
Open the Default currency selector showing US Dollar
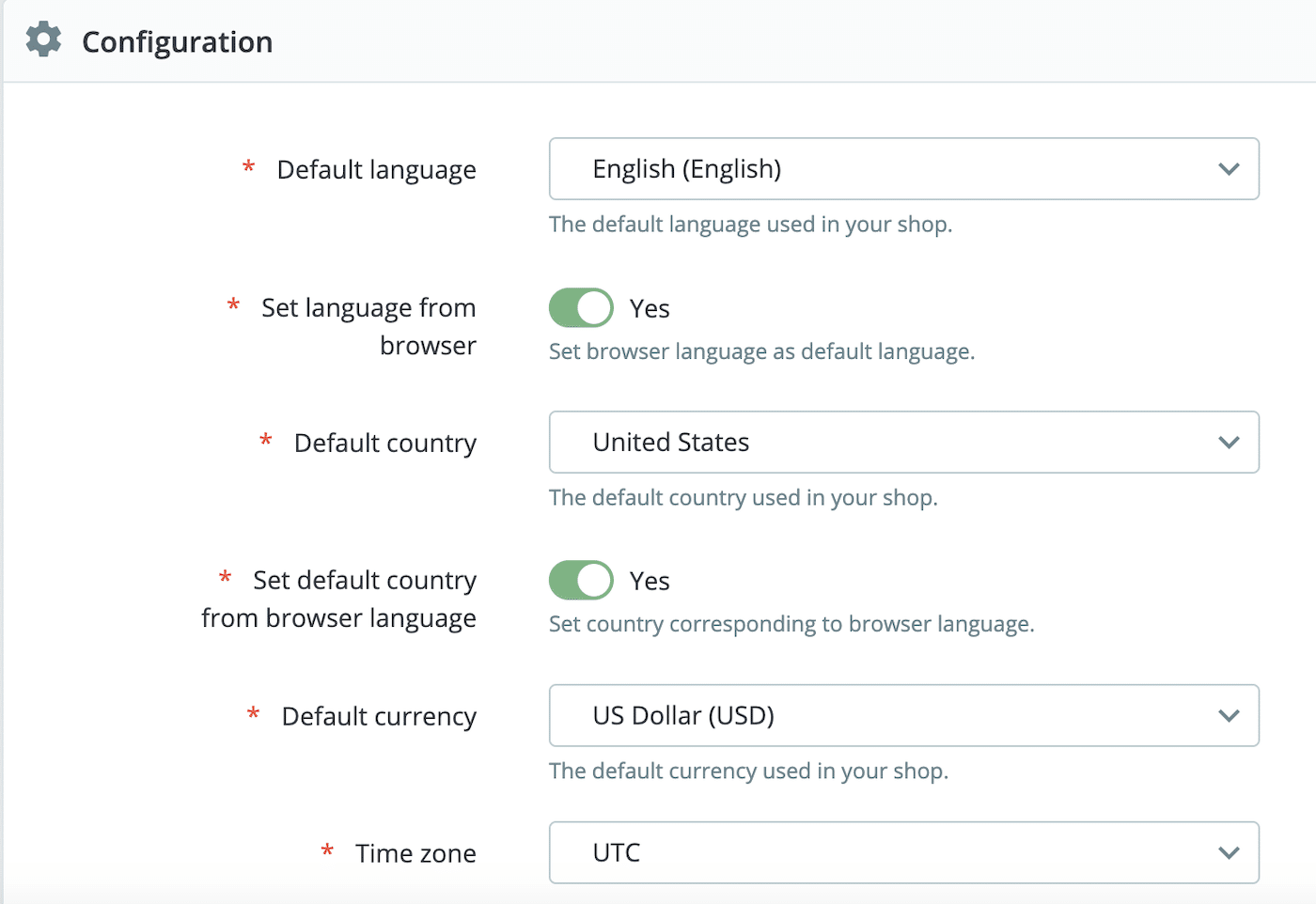[902, 715]
